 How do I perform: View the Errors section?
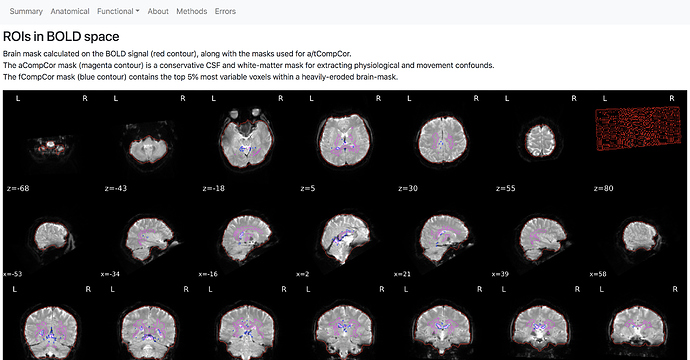coord(225,11)
